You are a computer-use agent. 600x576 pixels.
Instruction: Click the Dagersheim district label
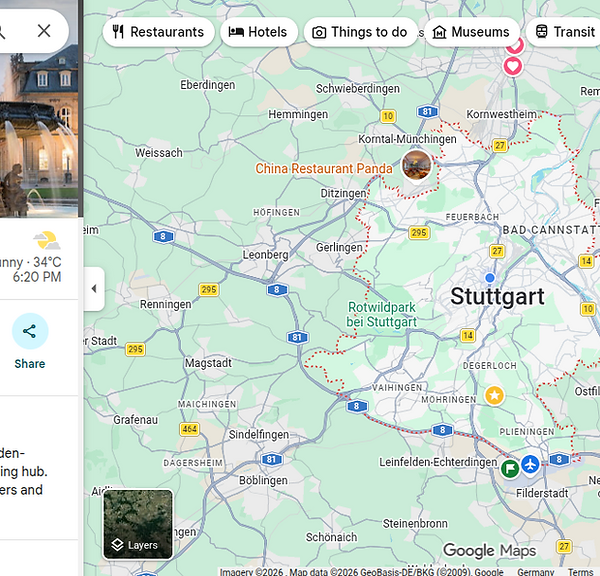click(x=193, y=463)
